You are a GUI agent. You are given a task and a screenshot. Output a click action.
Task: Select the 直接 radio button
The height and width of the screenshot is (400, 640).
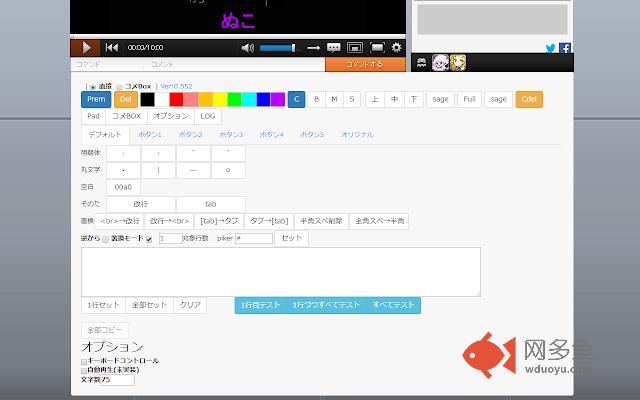(x=93, y=87)
